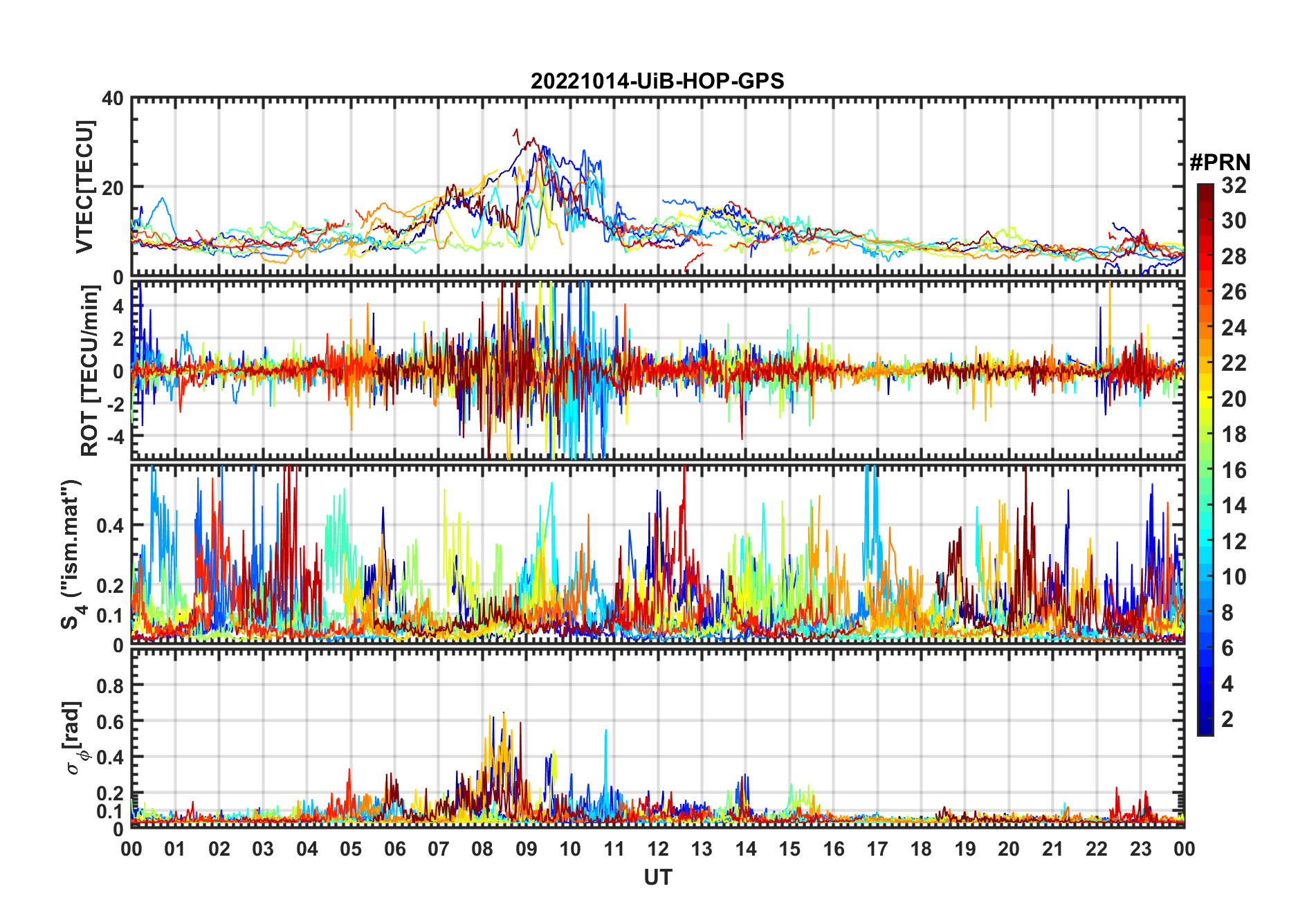Click colorbar tick label 8
Viewport: 1316px width, 920px height.
[x=1227, y=613]
